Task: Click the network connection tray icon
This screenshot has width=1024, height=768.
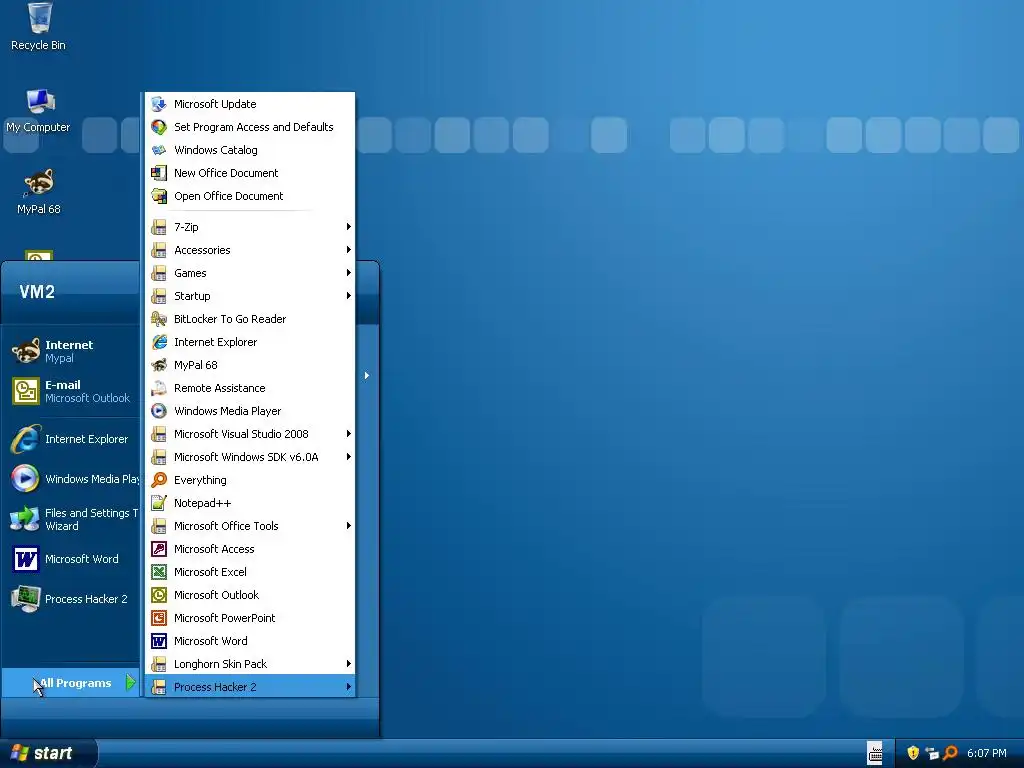Action: pyautogui.click(x=932, y=753)
